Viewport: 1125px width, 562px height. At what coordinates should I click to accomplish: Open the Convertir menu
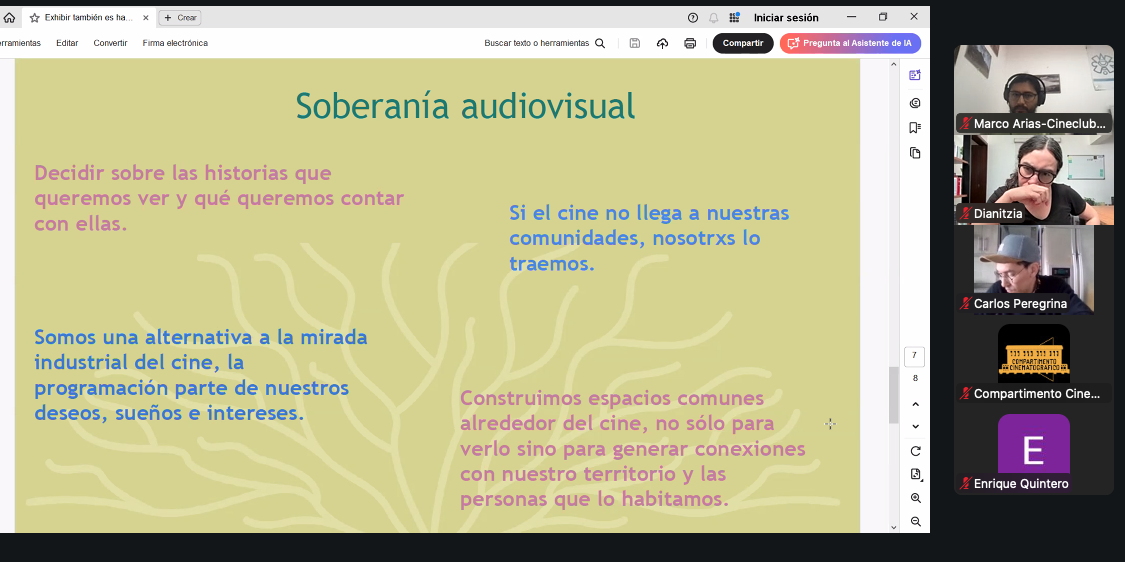(x=110, y=43)
